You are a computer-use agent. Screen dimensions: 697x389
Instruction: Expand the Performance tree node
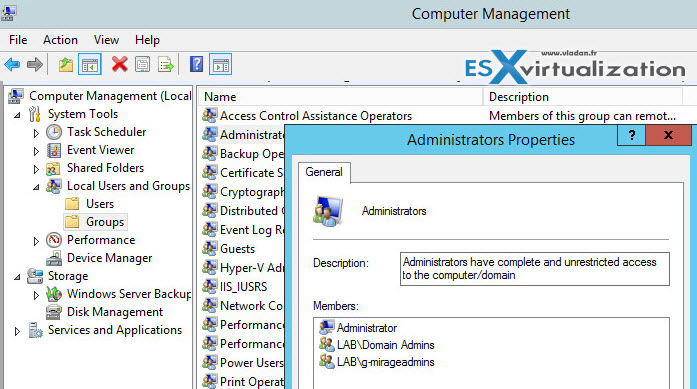(x=36, y=241)
